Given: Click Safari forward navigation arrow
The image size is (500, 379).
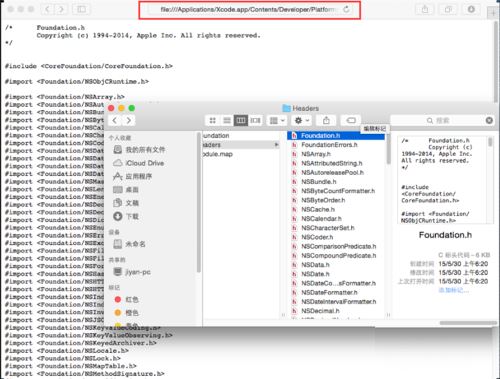Looking at the screenshot, I should [x=61, y=9].
